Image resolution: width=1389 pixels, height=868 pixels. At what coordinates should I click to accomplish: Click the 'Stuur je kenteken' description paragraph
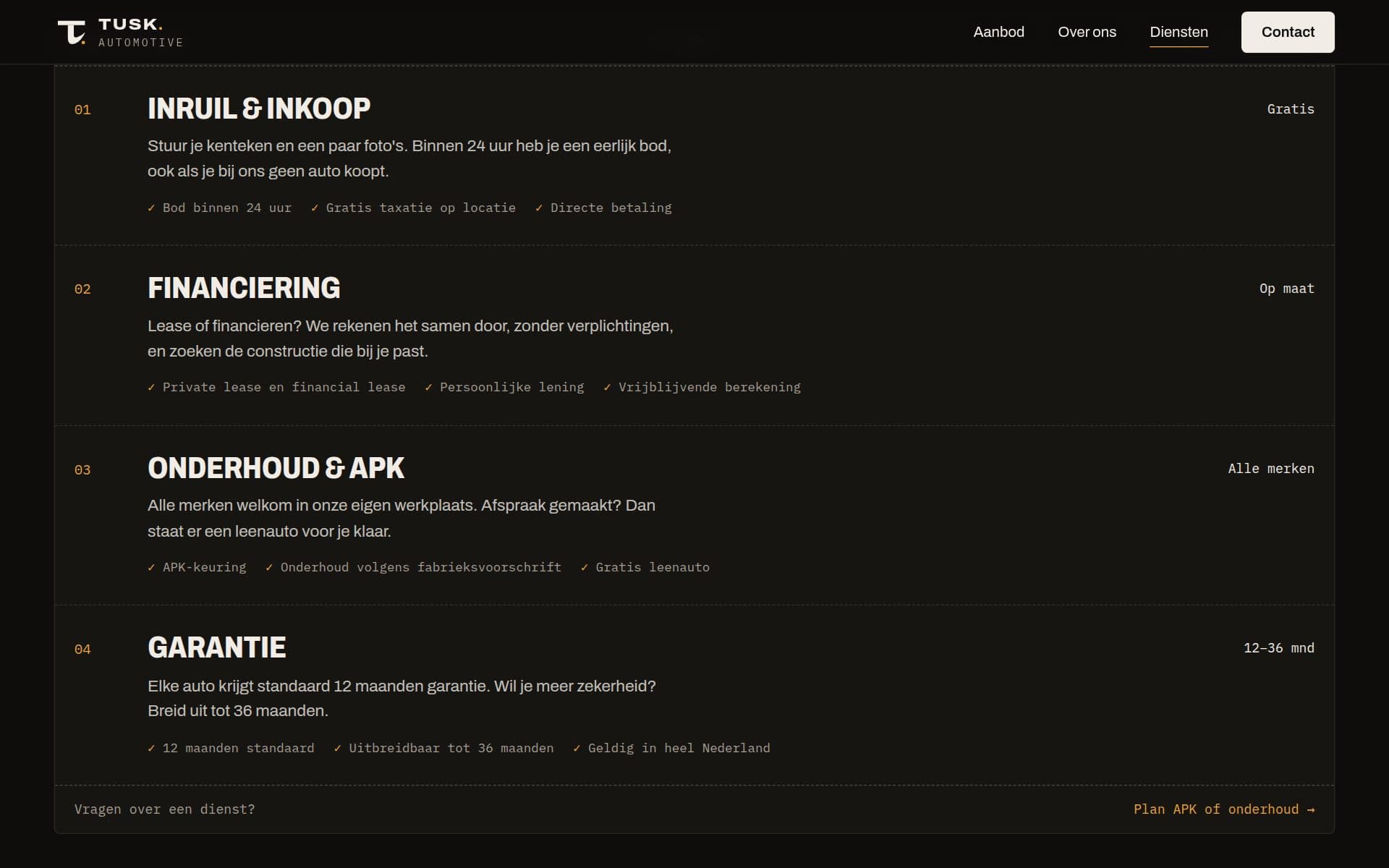click(409, 158)
